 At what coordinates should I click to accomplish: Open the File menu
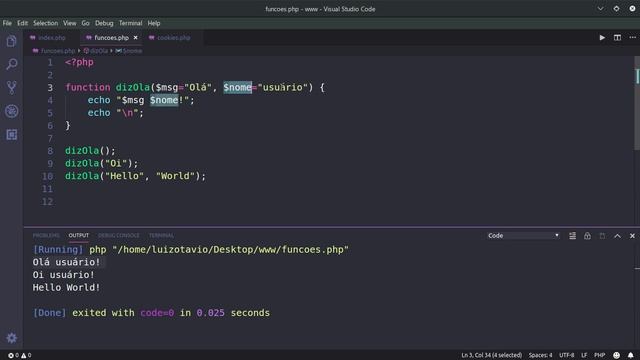(7, 23)
